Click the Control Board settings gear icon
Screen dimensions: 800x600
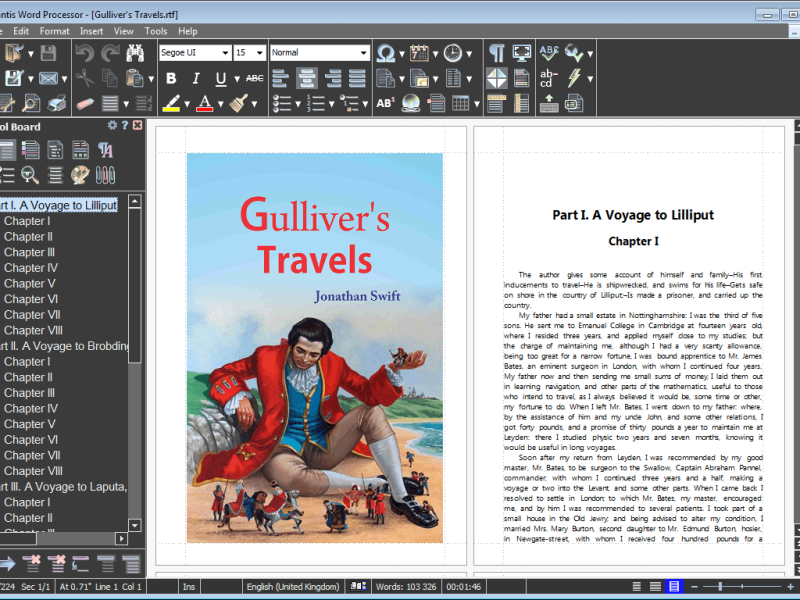(x=112, y=126)
